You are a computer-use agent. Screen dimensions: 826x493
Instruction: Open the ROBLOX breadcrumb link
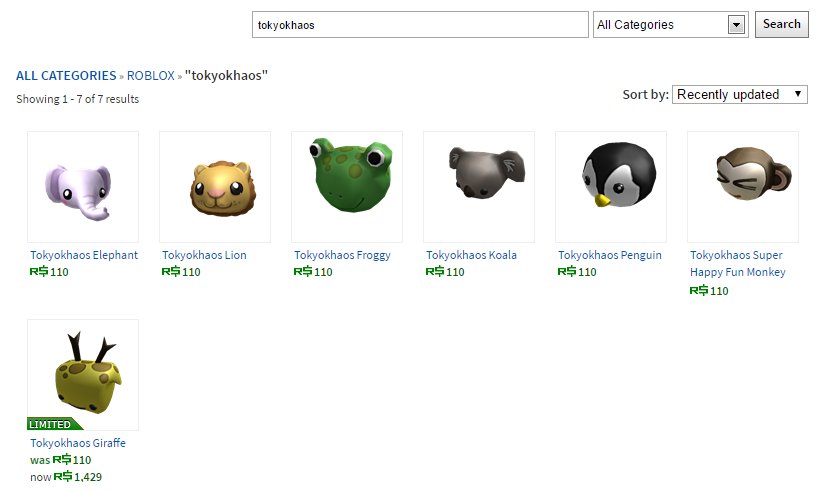151,76
